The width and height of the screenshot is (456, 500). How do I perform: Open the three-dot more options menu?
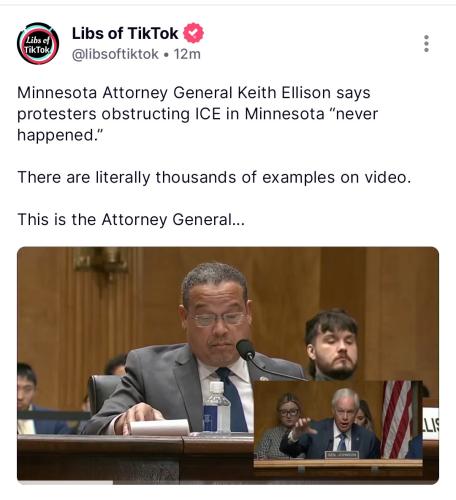click(x=426, y=43)
